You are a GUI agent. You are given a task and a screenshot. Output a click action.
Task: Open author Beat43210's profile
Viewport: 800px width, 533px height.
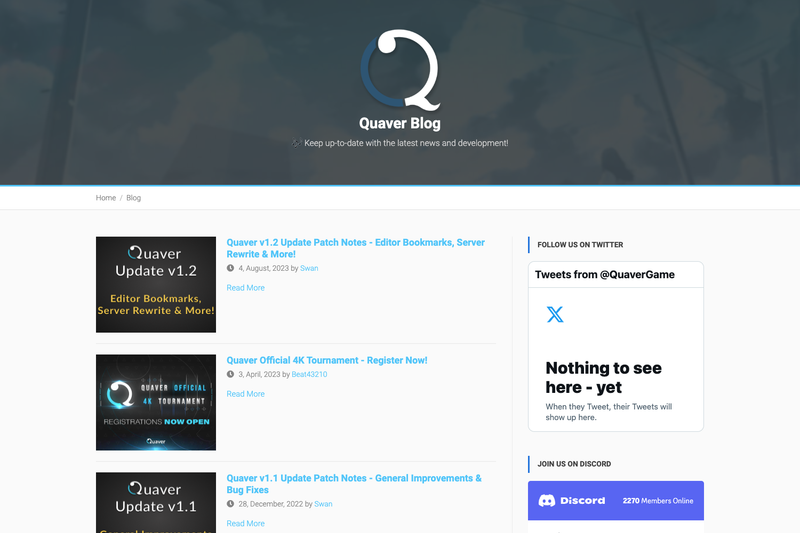click(309, 374)
